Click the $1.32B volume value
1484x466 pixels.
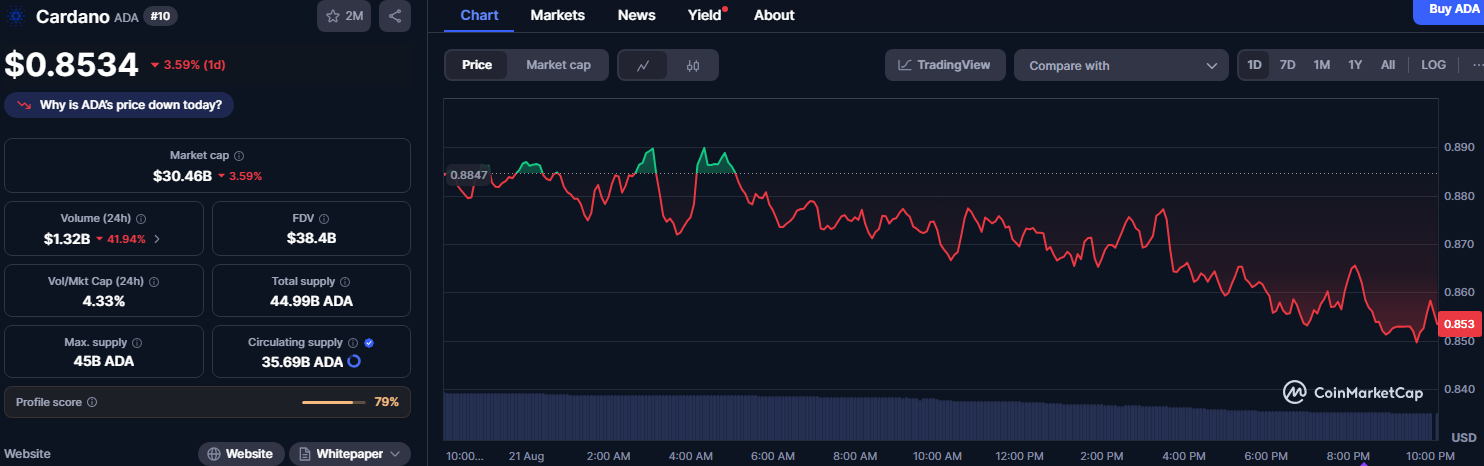pyautogui.click(x=67, y=239)
